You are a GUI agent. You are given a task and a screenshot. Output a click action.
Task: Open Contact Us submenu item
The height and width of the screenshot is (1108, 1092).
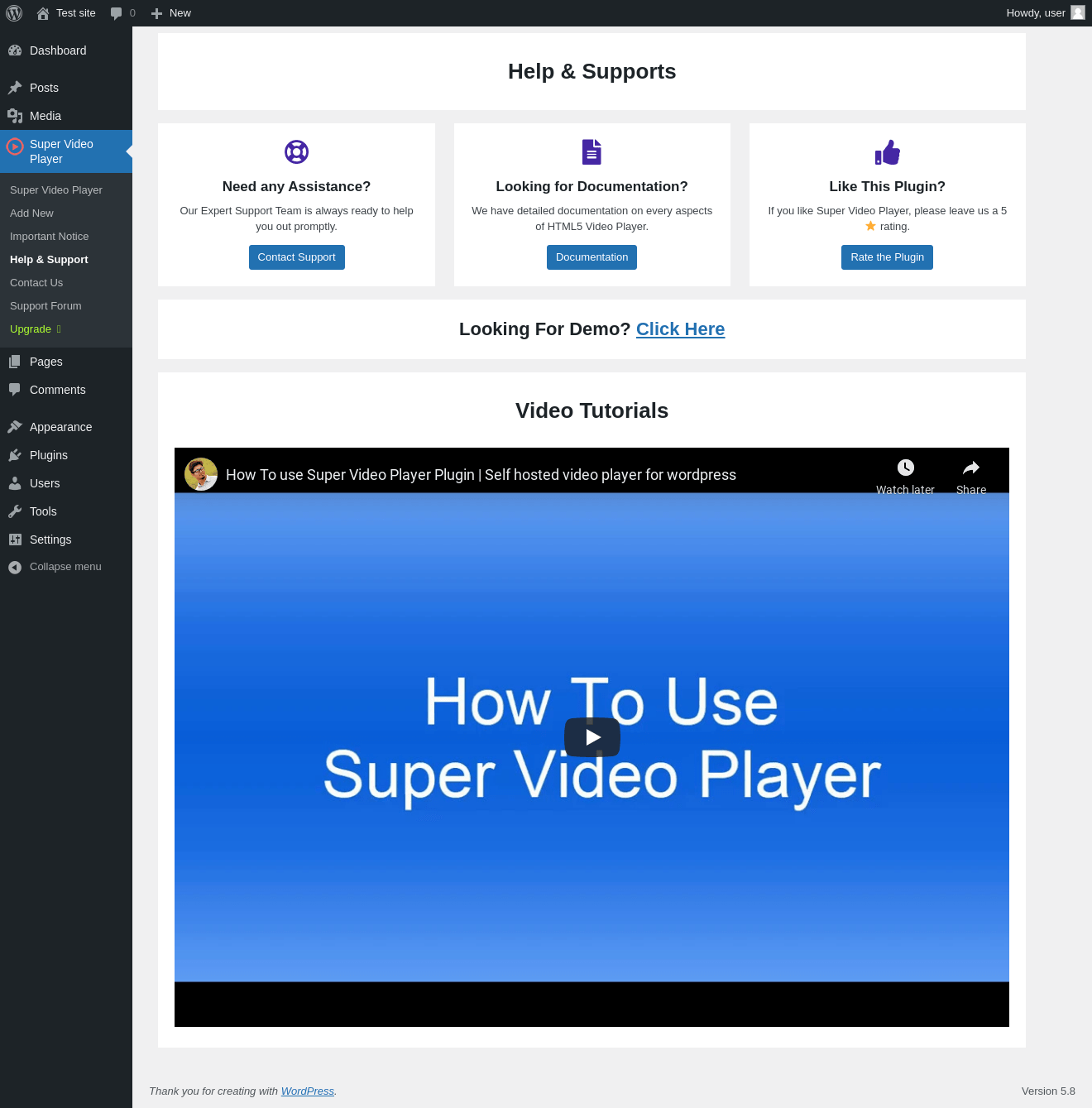click(36, 282)
